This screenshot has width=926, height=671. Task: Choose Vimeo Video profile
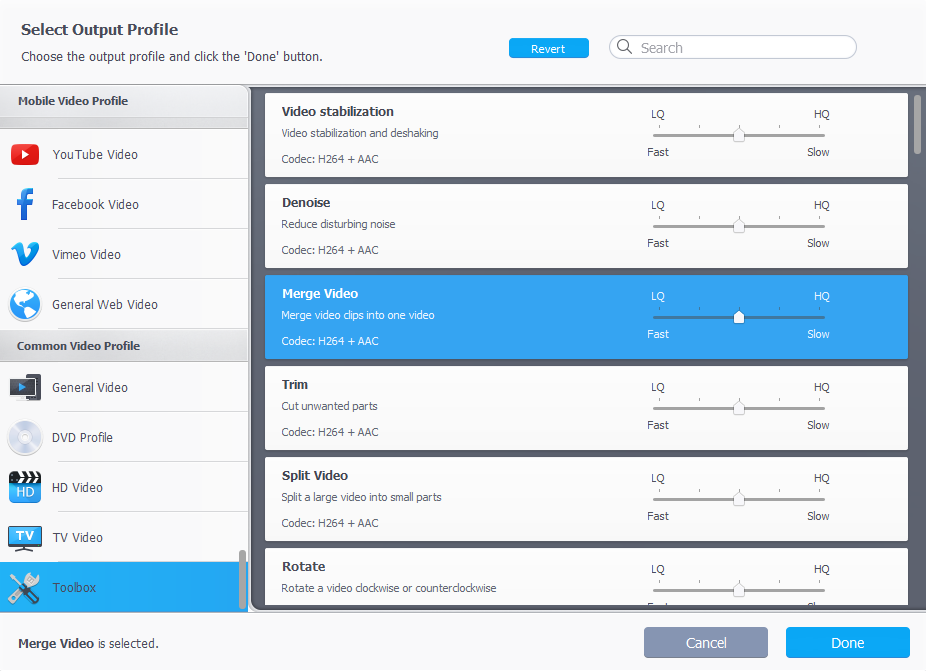tap(124, 255)
